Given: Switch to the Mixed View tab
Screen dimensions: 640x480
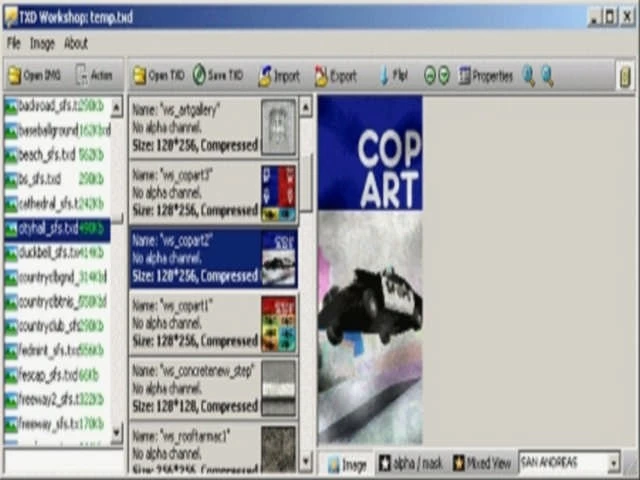Looking at the screenshot, I should pos(482,464).
